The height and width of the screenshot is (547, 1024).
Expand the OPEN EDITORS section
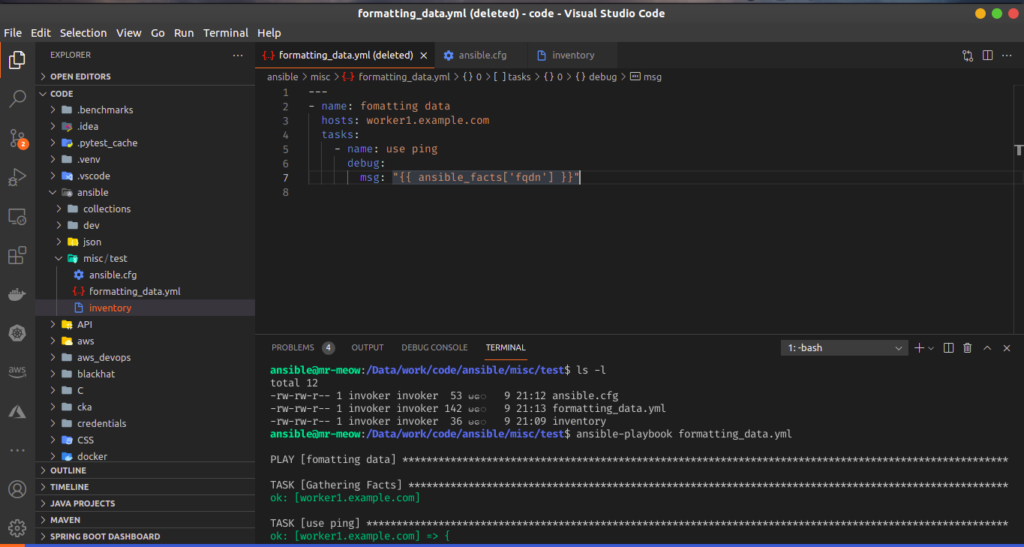click(145, 76)
